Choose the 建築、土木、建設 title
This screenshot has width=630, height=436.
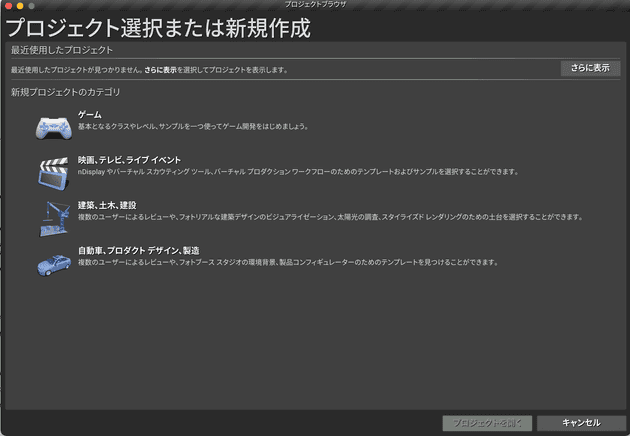pyautogui.click(x=107, y=205)
